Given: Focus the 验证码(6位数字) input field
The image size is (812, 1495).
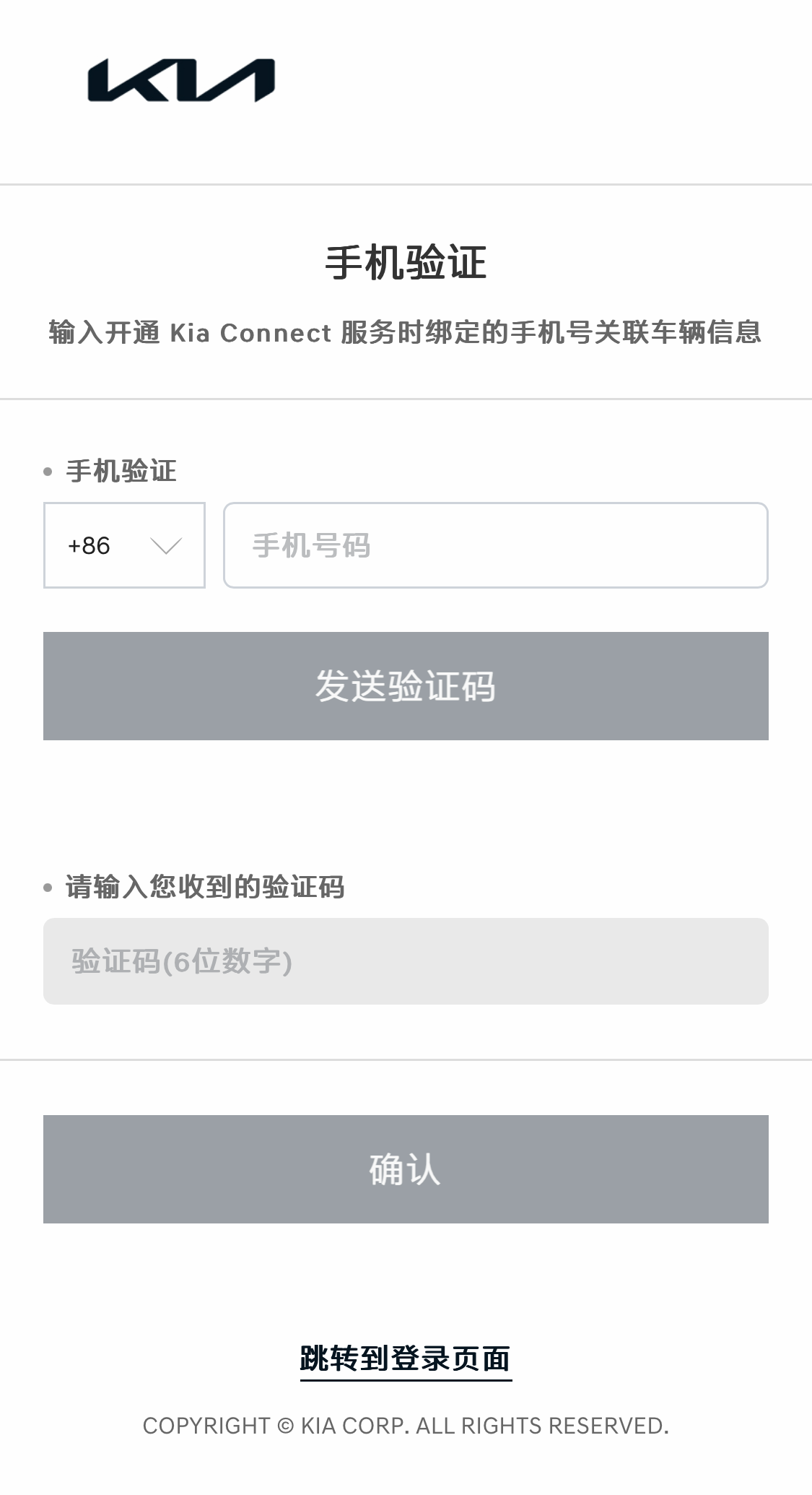Looking at the screenshot, I should tap(406, 961).
